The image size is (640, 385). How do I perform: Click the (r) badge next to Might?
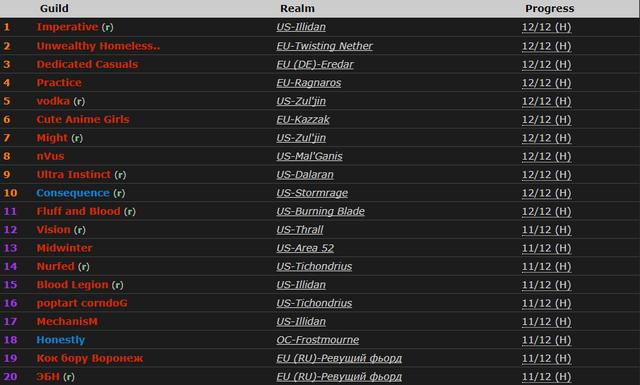tap(77, 138)
